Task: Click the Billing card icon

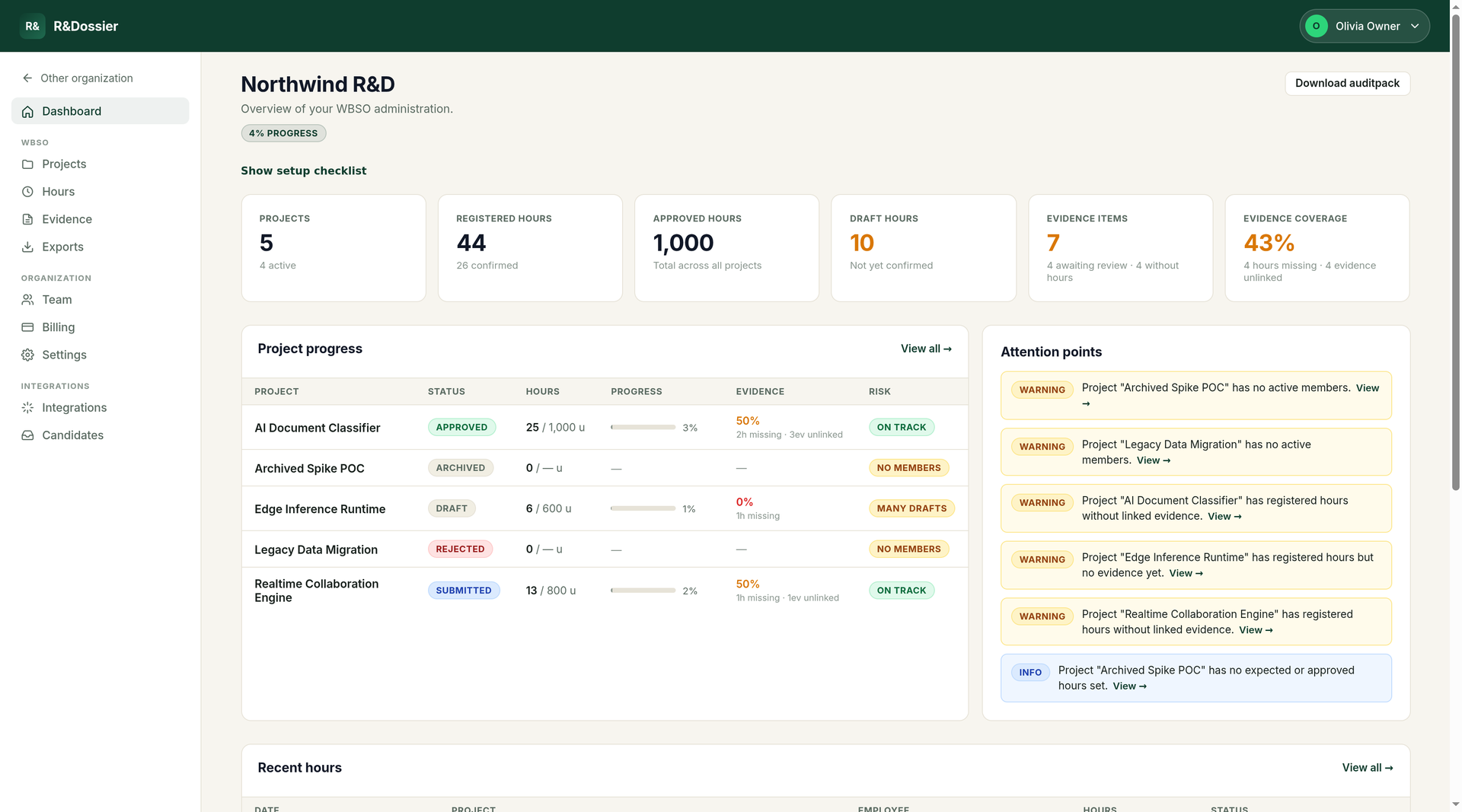Action: point(27,327)
